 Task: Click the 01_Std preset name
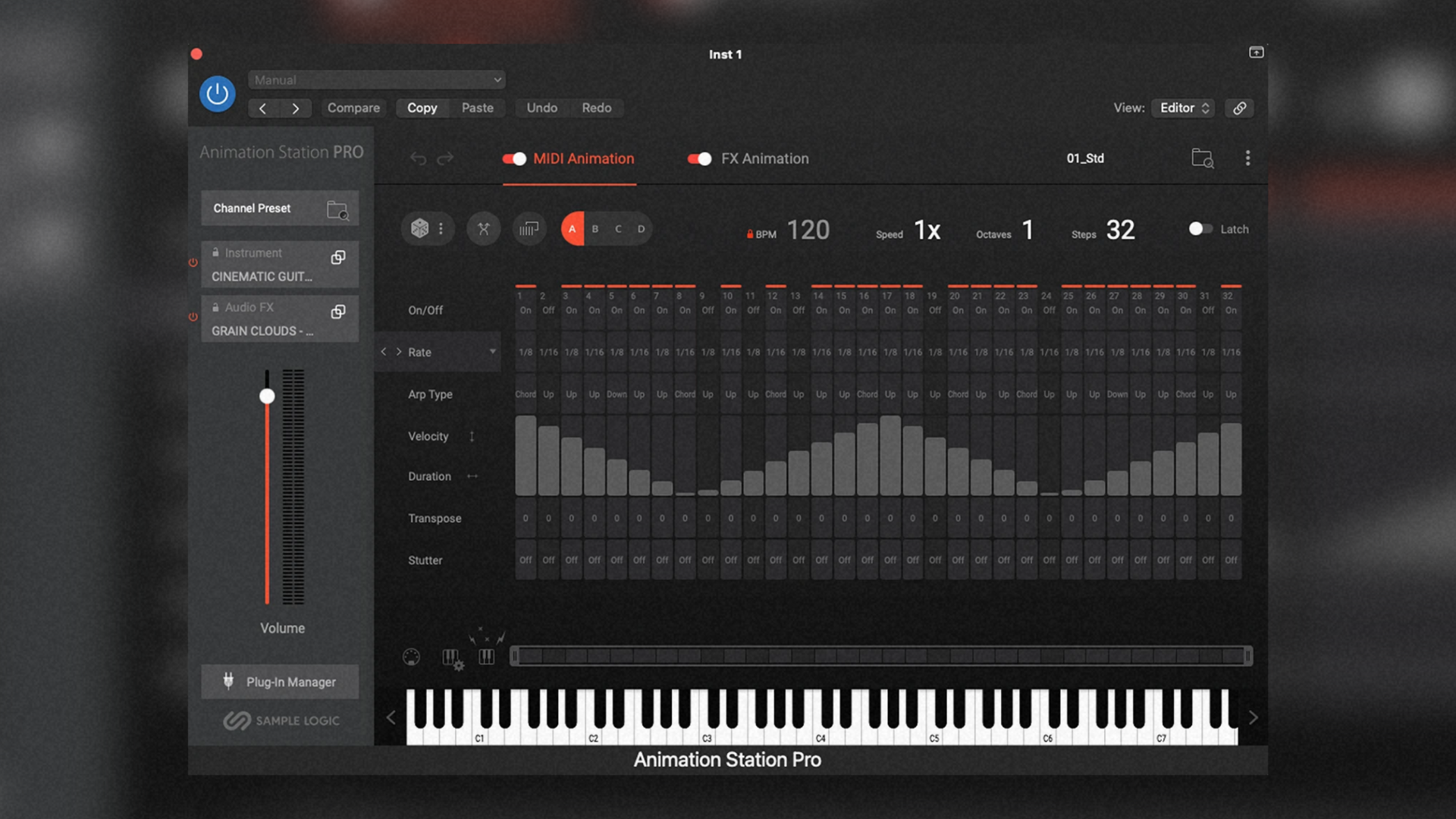tap(1085, 158)
